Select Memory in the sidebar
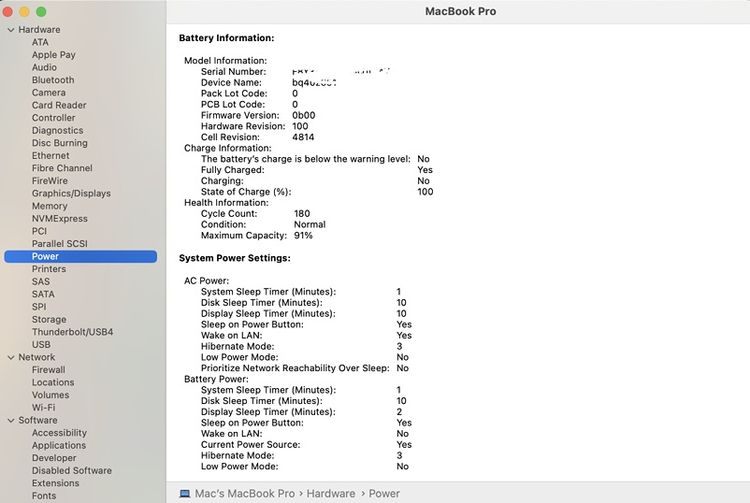 50,206
